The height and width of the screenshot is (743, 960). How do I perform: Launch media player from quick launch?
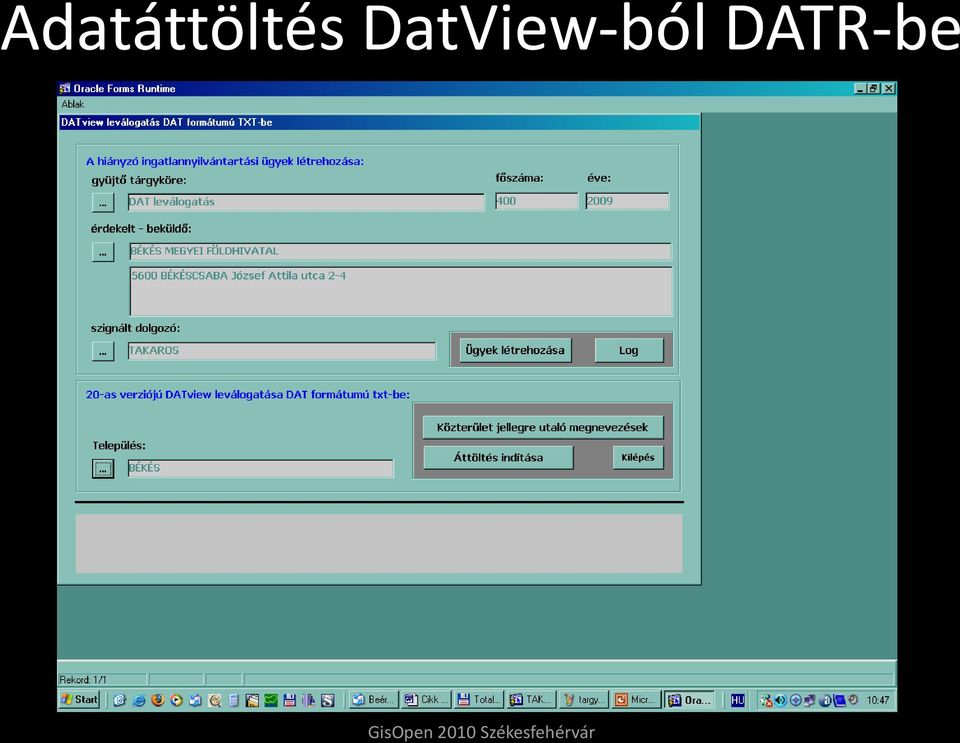coord(177,700)
